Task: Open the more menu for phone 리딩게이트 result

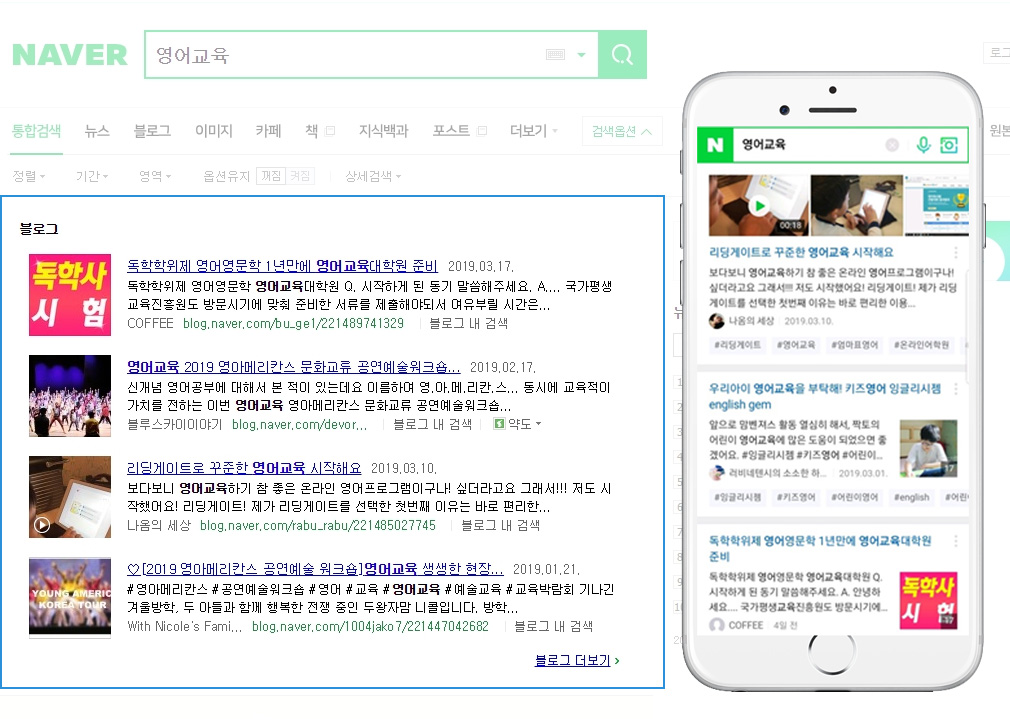Action: (x=956, y=252)
